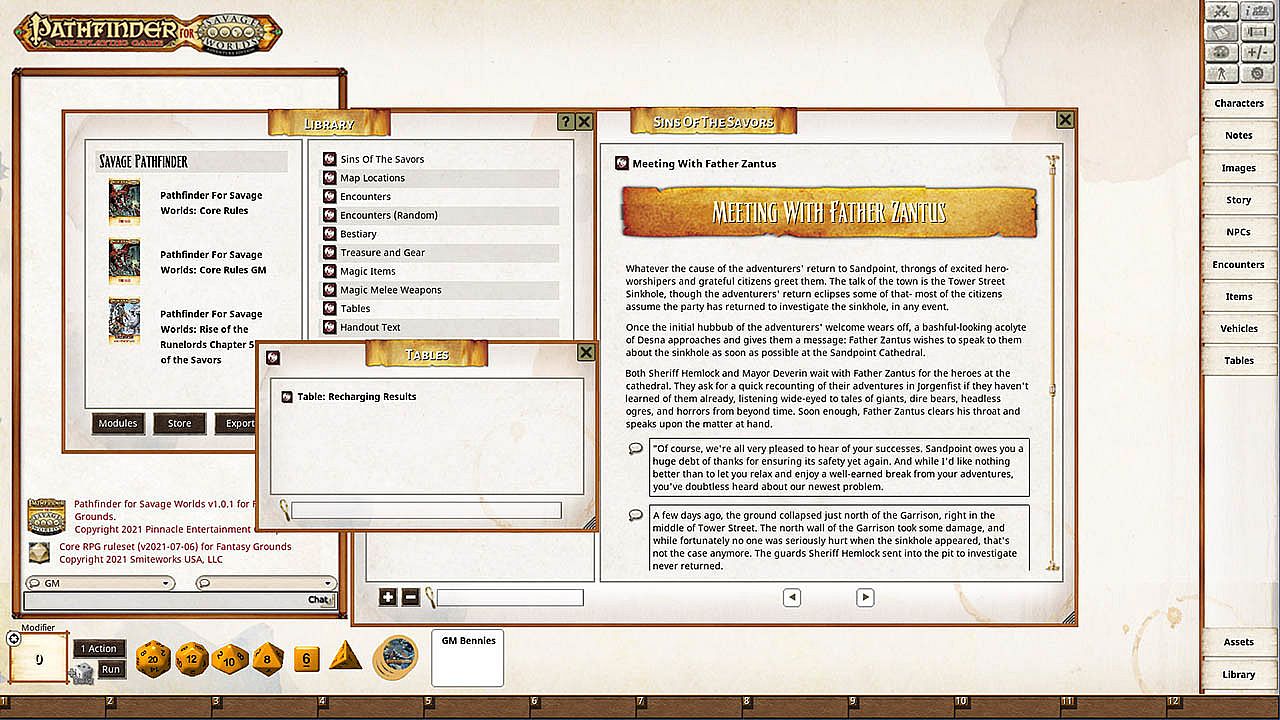Open the party info icon in the toolbar
Viewport: 1280px width, 720px height.
[x=1255, y=11]
